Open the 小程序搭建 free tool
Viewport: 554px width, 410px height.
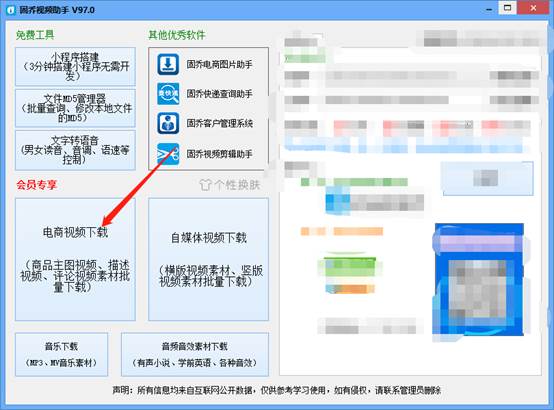coord(75,66)
